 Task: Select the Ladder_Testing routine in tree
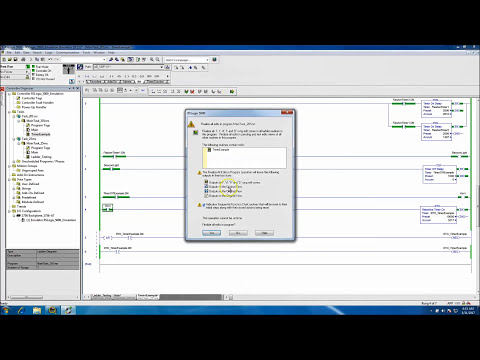[41, 157]
